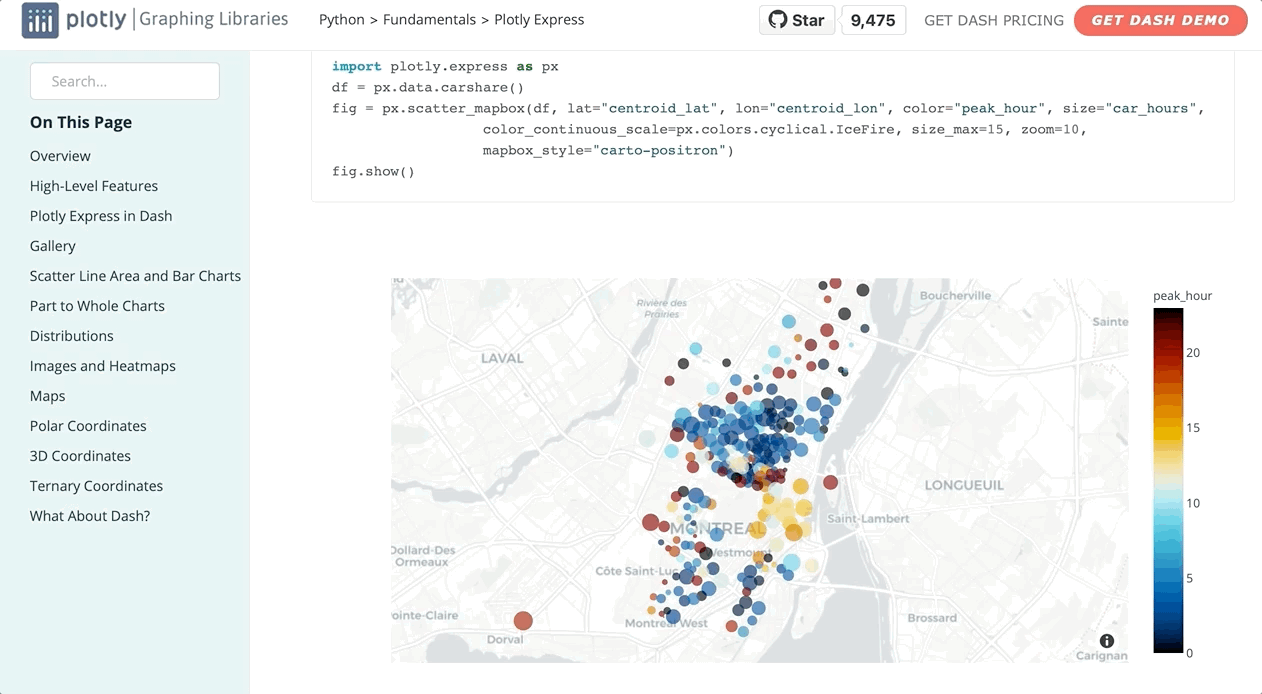This screenshot has width=1262, height=694.
Task: Click the large red marker near Dorval
Action: click(x=523, y=621)
